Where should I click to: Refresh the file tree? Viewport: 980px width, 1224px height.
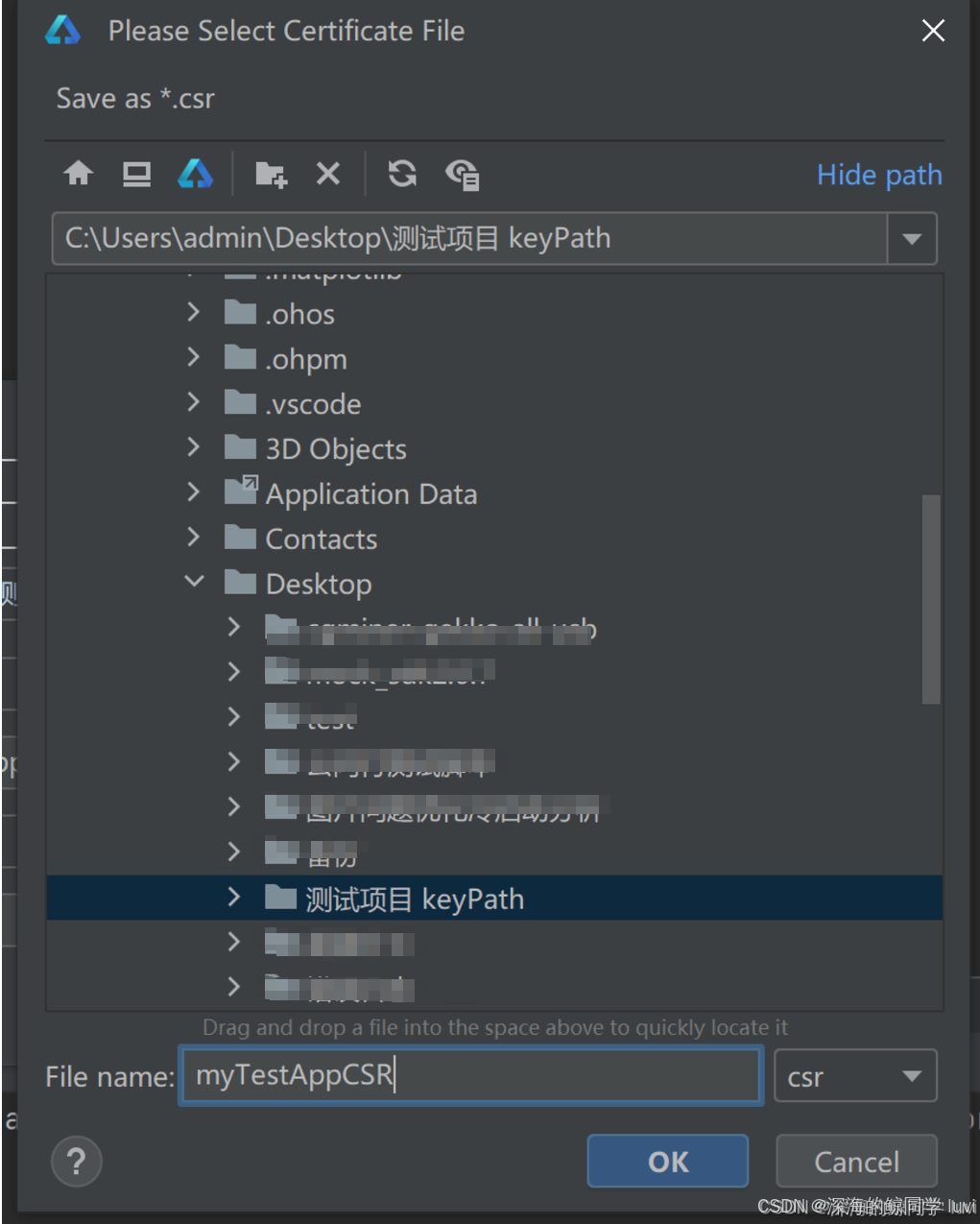tap(402, 174)
